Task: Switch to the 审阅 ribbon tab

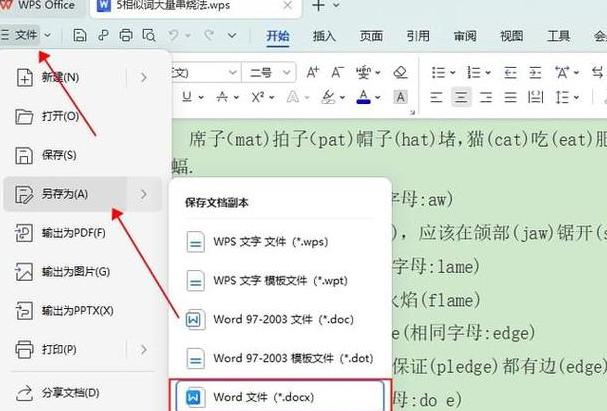Action: [x=465, y=36]
